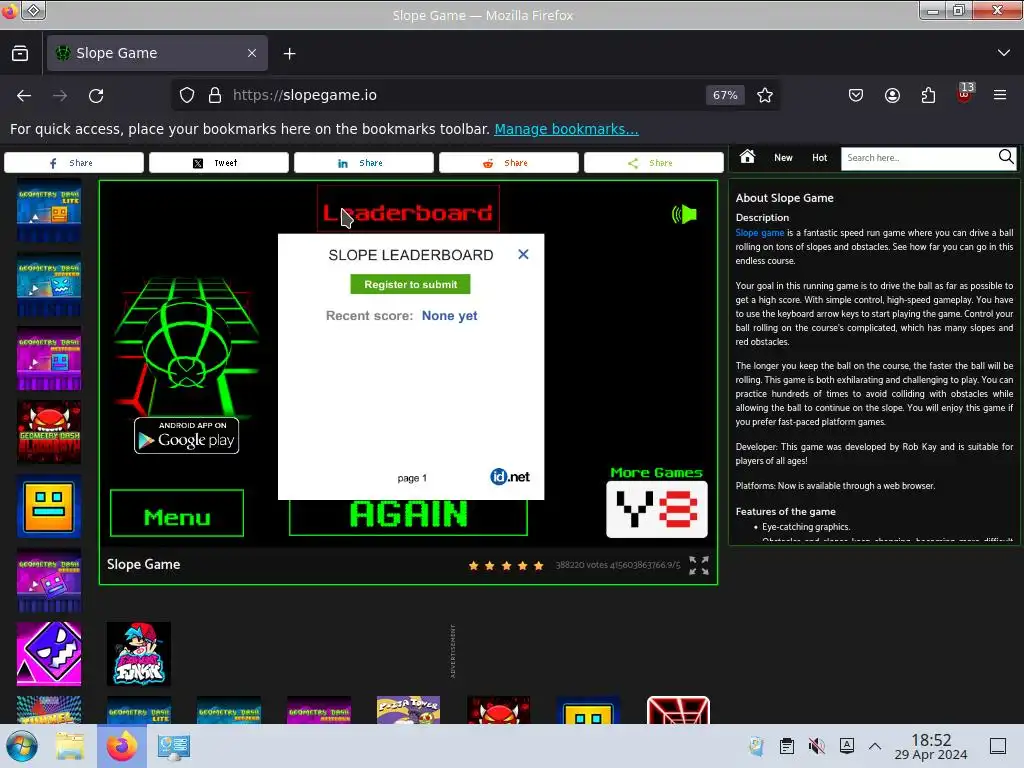Open Geometry Dash Lite sidebar thumbnail
Image resolution: width=1024 pixels, height=768 pixels.
tap(49, 210)
